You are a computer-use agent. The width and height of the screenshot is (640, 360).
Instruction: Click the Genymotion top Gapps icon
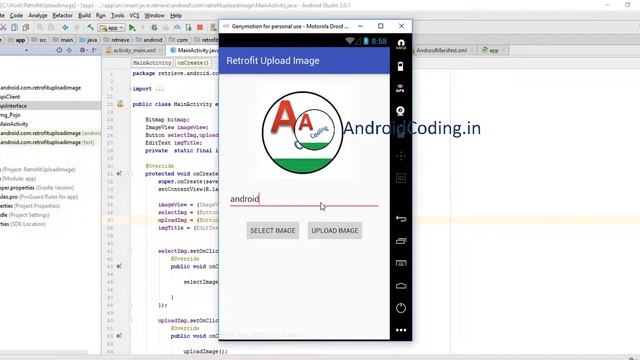[401, 44]
